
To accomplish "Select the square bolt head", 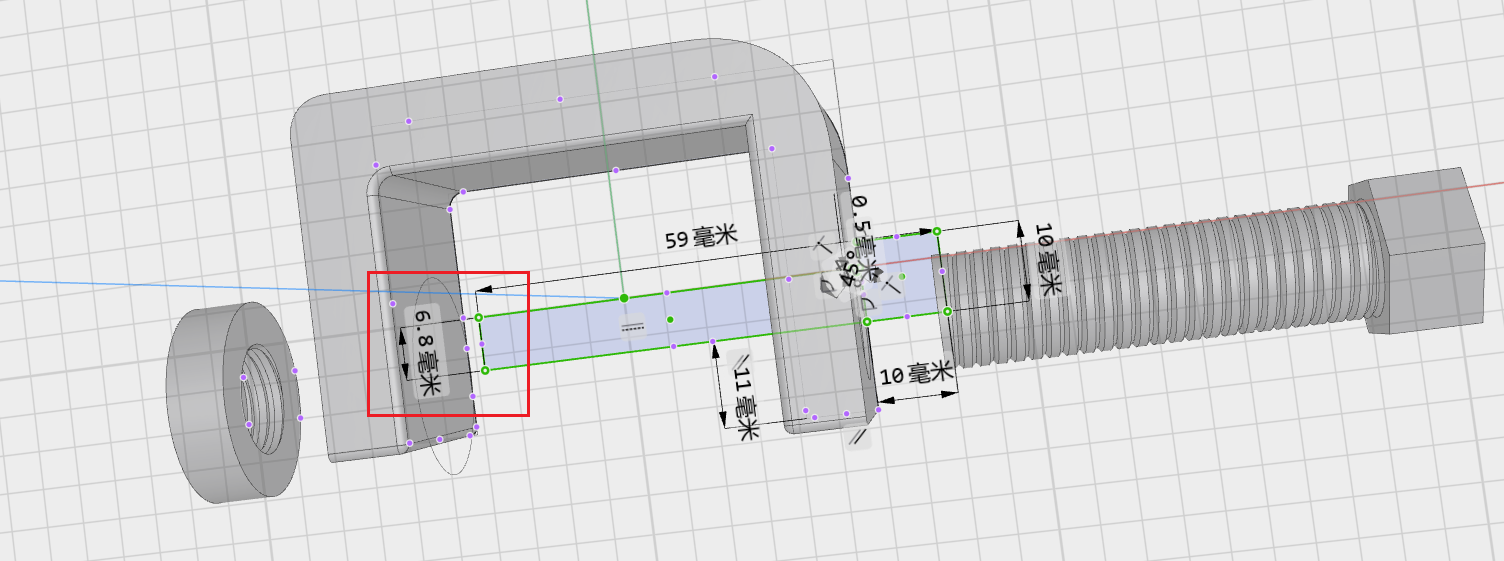I will point(1423,252).
